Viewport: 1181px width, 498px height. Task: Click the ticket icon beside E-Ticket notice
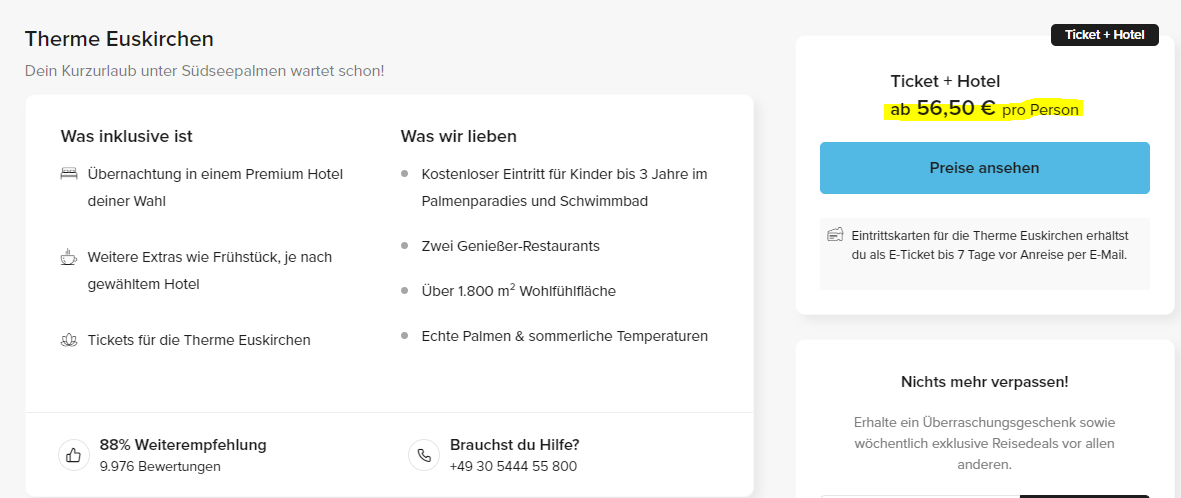835,234
